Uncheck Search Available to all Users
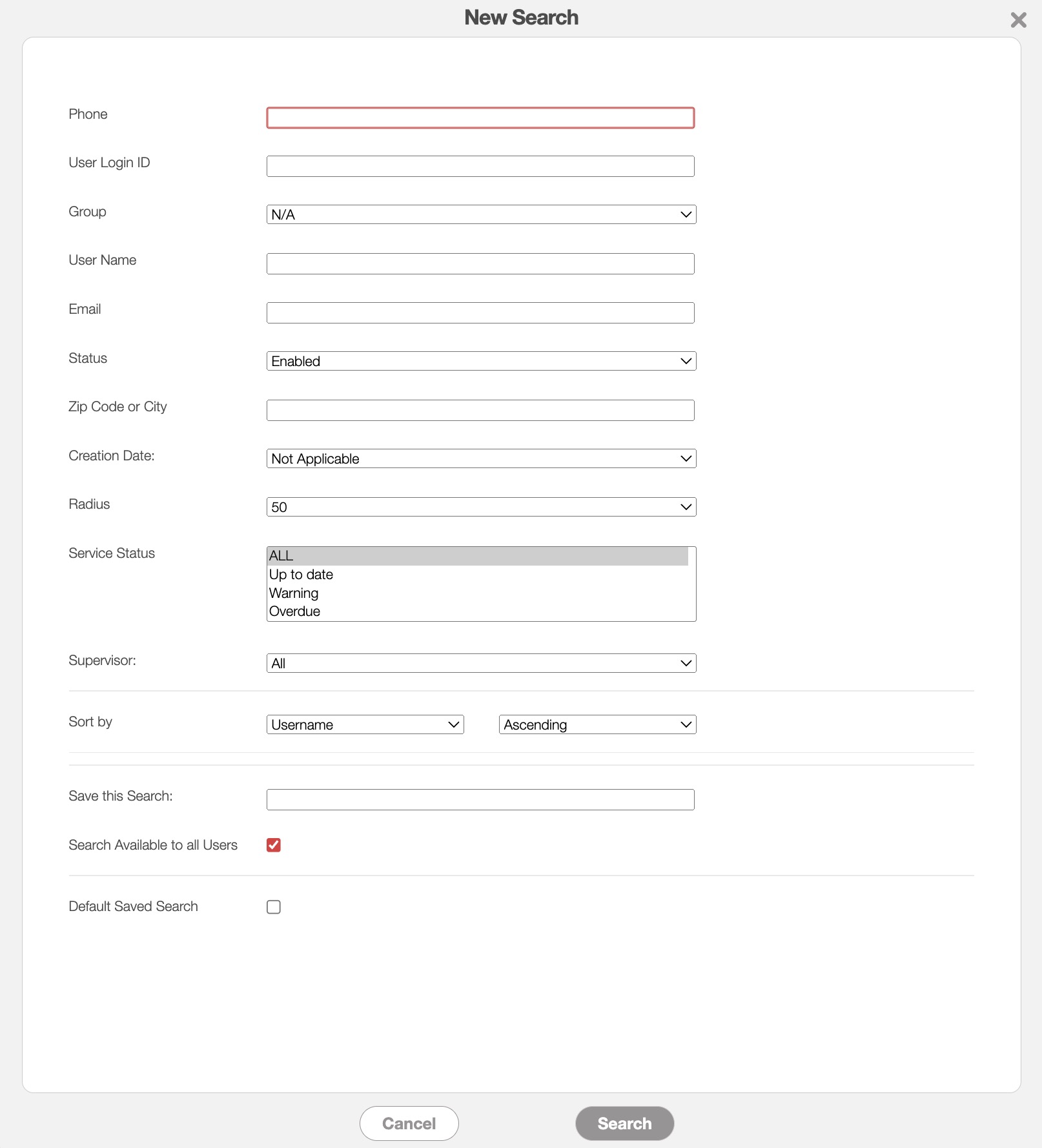 click(x=274, y=845)
